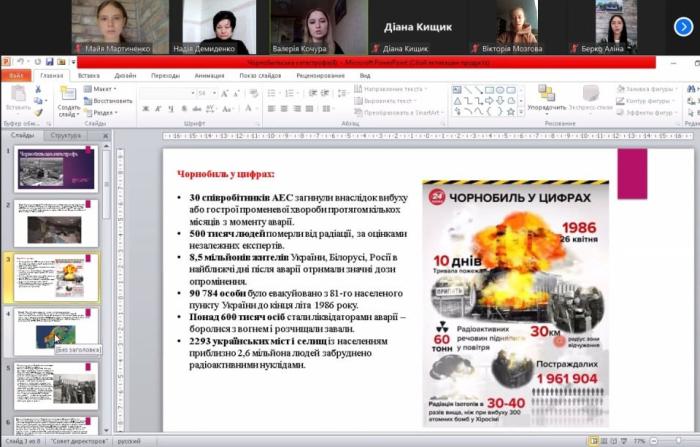The width and height of the screenshot is (700, 447).
Task: Click the Undo arrow icon
Action: coord(21,62)
